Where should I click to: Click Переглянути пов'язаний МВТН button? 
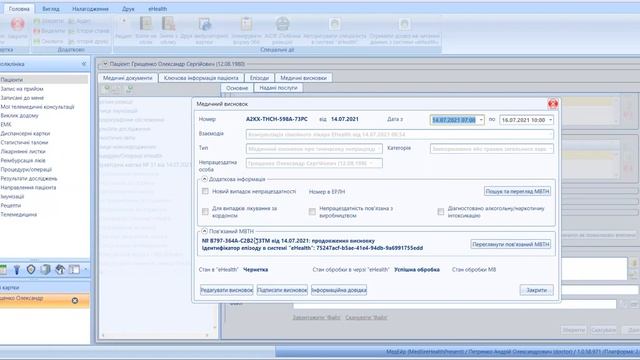tap(511, 244)
